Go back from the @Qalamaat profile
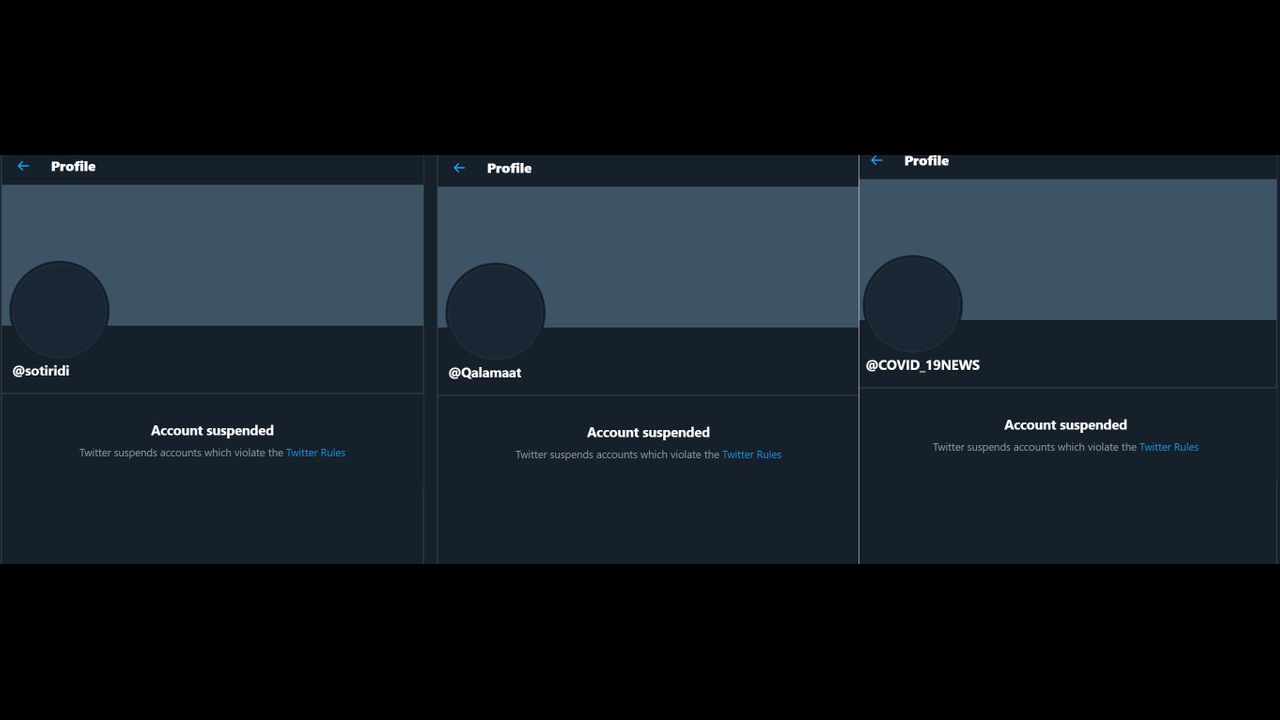1280x720 pixels. coord(459,168)
